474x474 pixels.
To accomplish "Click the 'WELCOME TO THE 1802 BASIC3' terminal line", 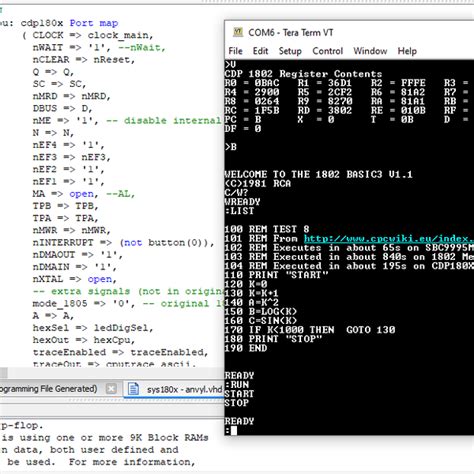I will [318, 174].
